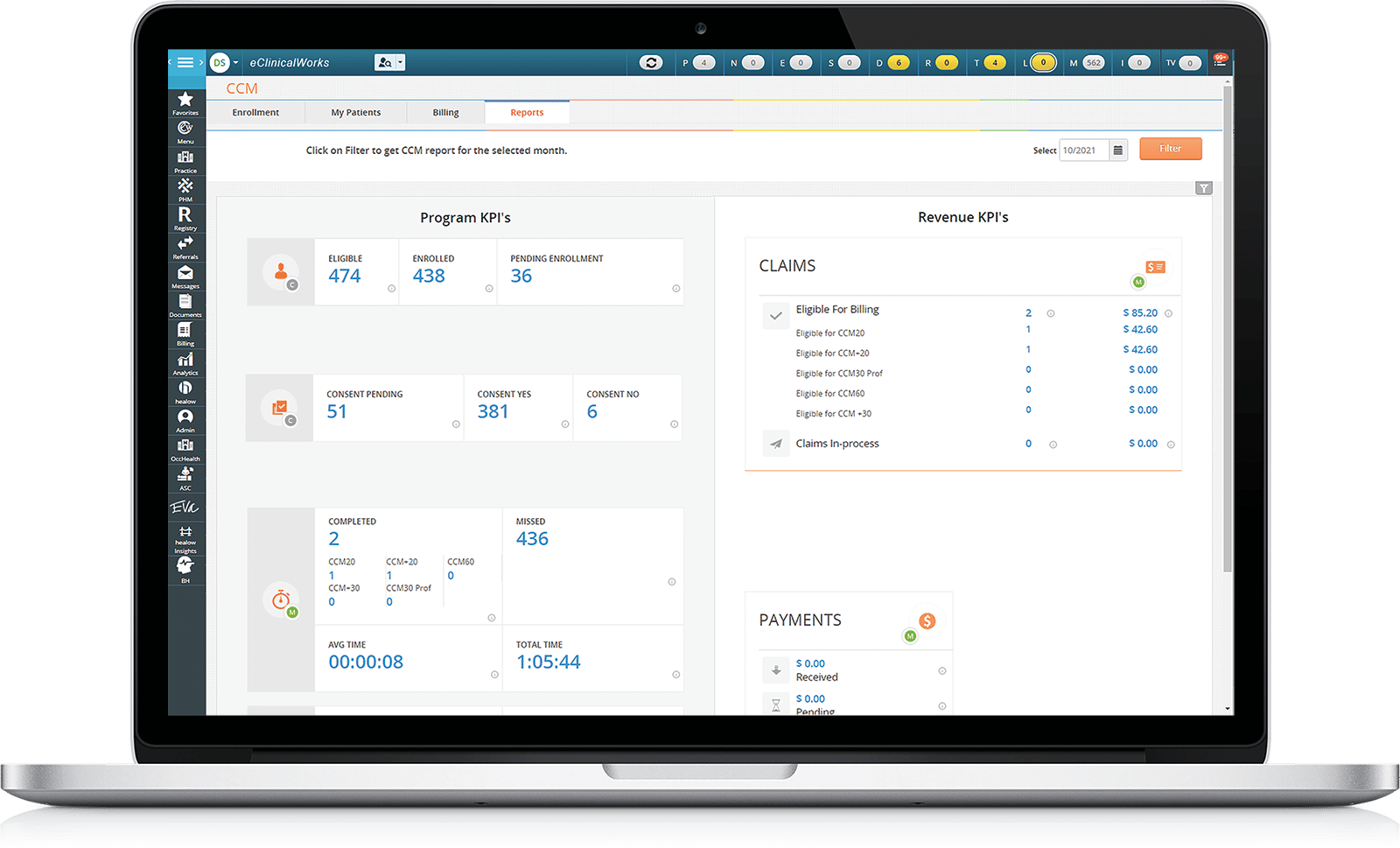Screen dimensions: 1400x848
Task: Click the Claims dollar icon
Action: tap(1156, 267)
